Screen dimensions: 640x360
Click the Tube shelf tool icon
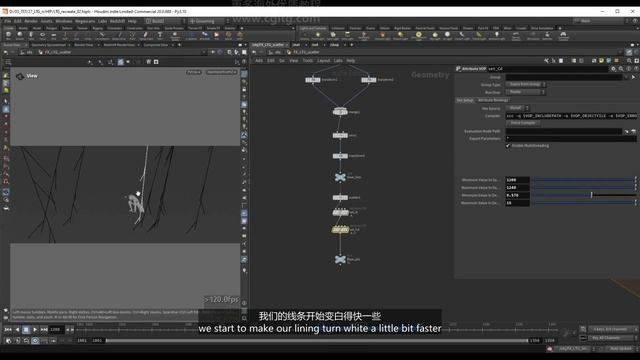(x=31, y=36)
